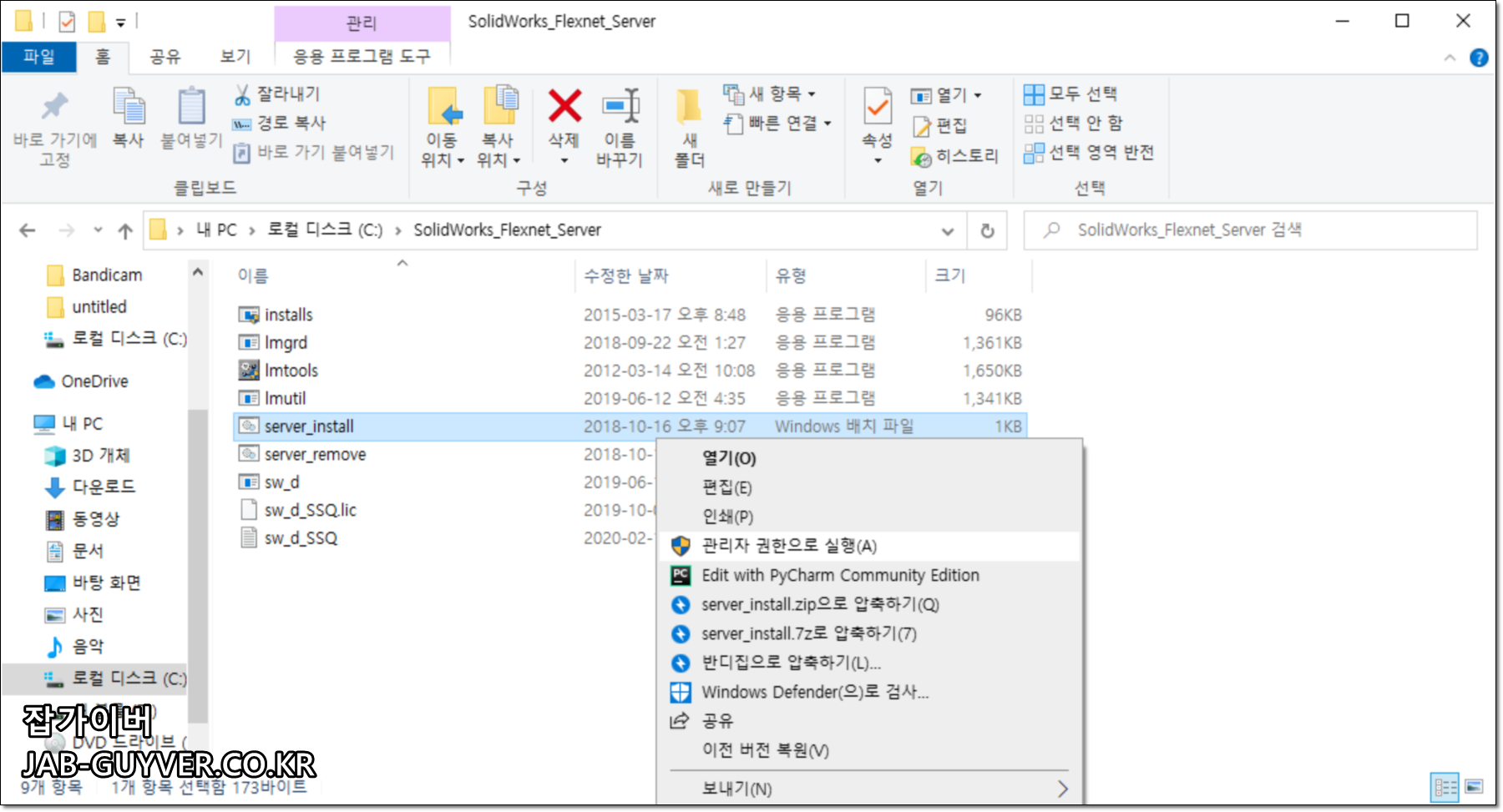The image size is (1503, 812).
Task: Click 내 PC in address breadcrumb
Action: coord(216,230)
